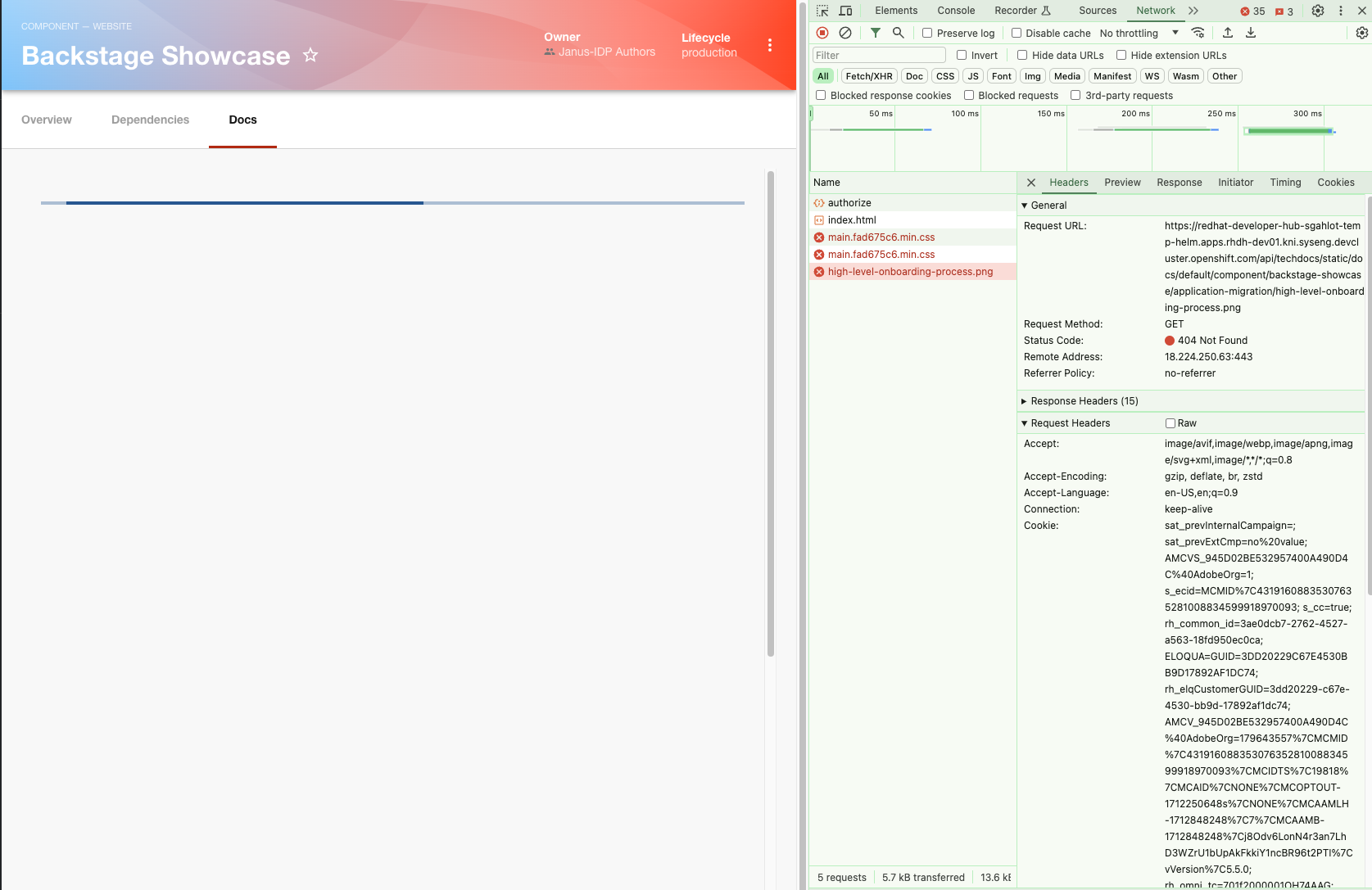Click the error count badge showing 35
The image size is (1372, 890).
(x=1252, y=11)
